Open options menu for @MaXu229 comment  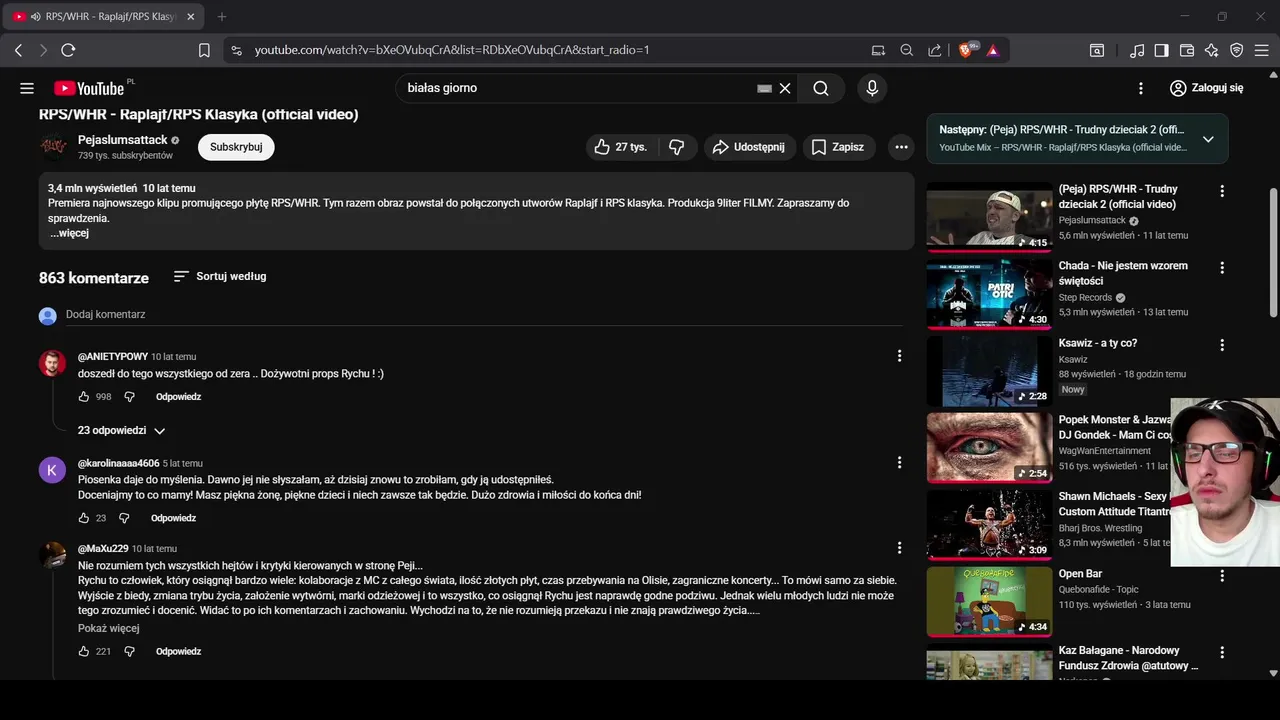tap(899, 548)
